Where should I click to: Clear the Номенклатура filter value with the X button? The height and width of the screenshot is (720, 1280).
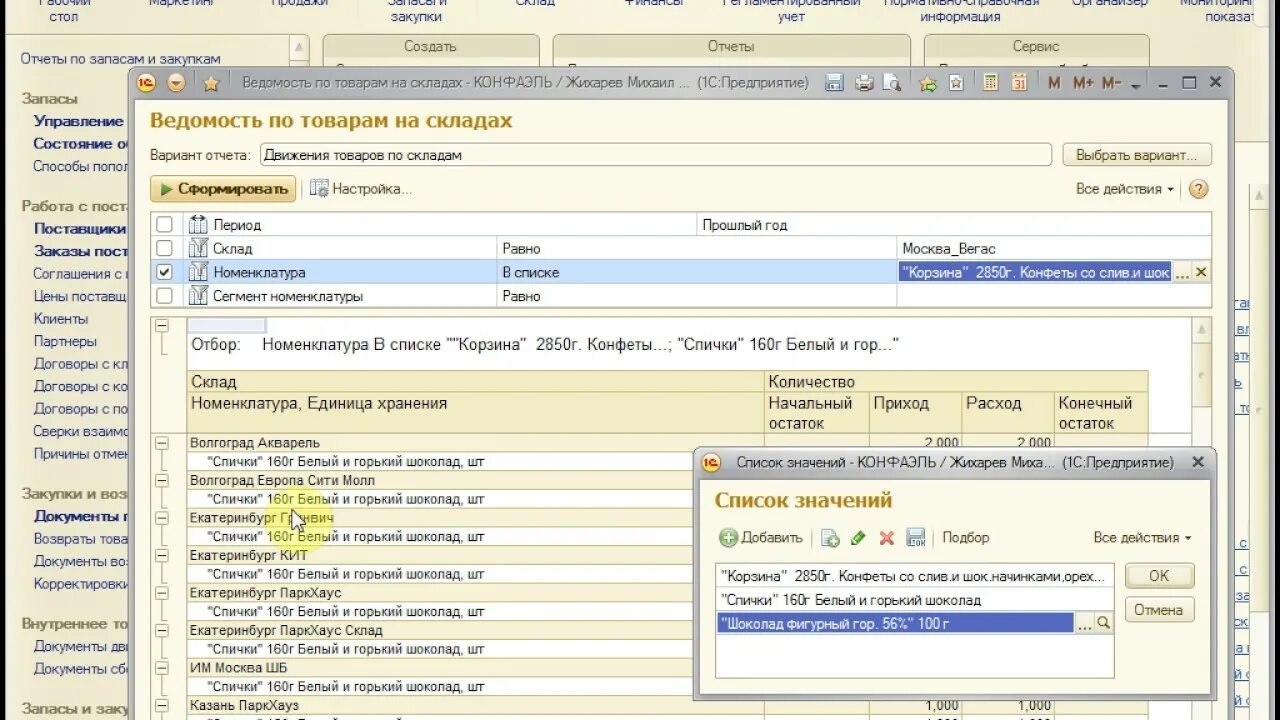point(1201,272)
